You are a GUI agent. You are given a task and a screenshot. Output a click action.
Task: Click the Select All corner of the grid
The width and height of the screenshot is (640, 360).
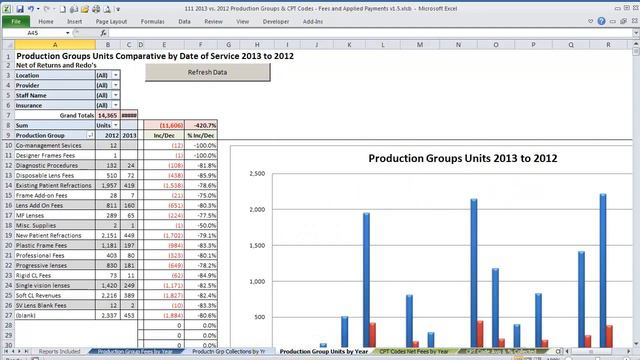[9, 45]
